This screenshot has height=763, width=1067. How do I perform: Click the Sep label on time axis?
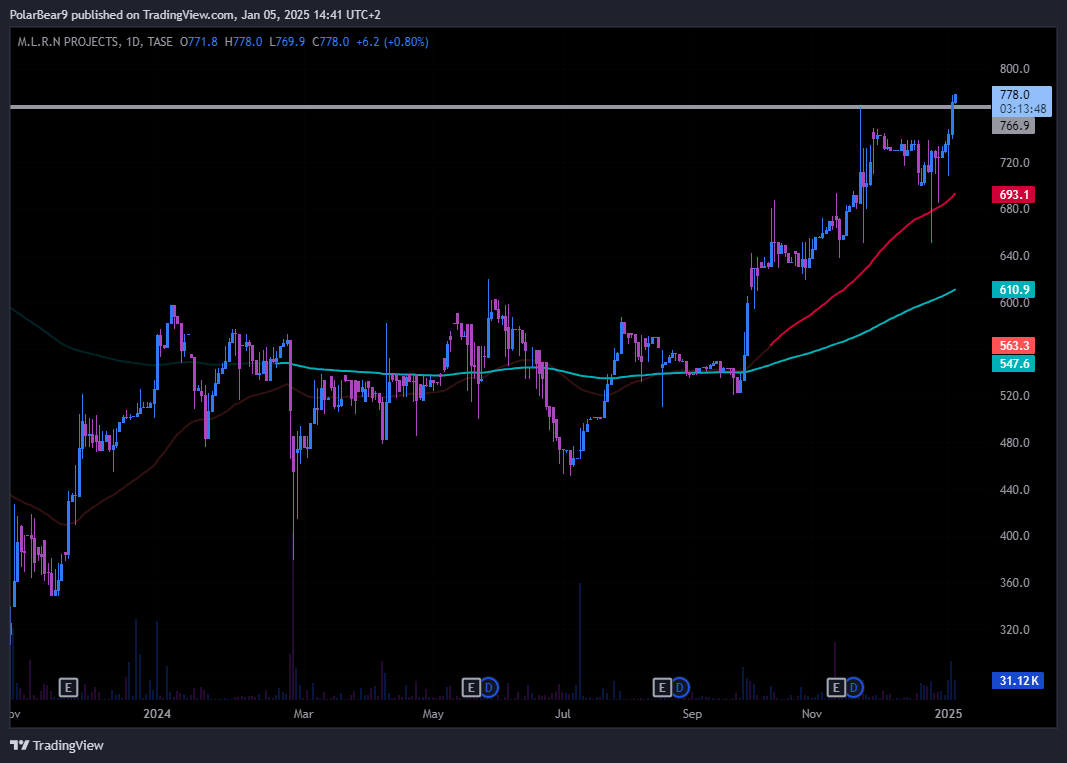pos(692,714)
